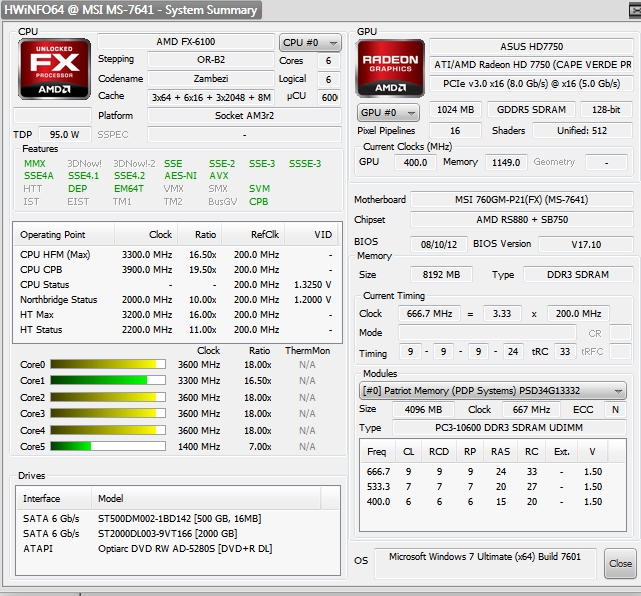Open the GPU #0 selector dropdown
The width and height of the screenshot is (641, 596).
point(388,113)
